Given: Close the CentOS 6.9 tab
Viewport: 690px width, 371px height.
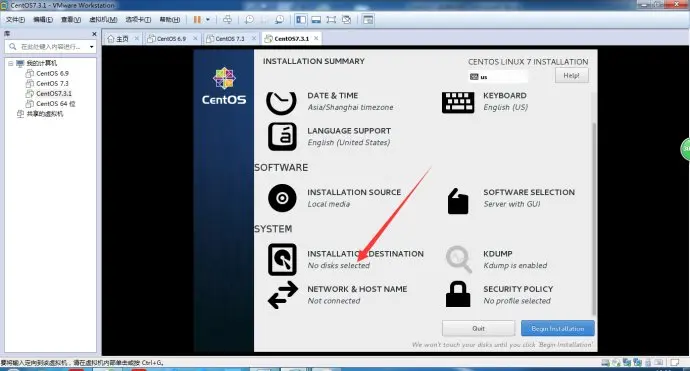Looking at the screenshot, I should pos(195,38).
